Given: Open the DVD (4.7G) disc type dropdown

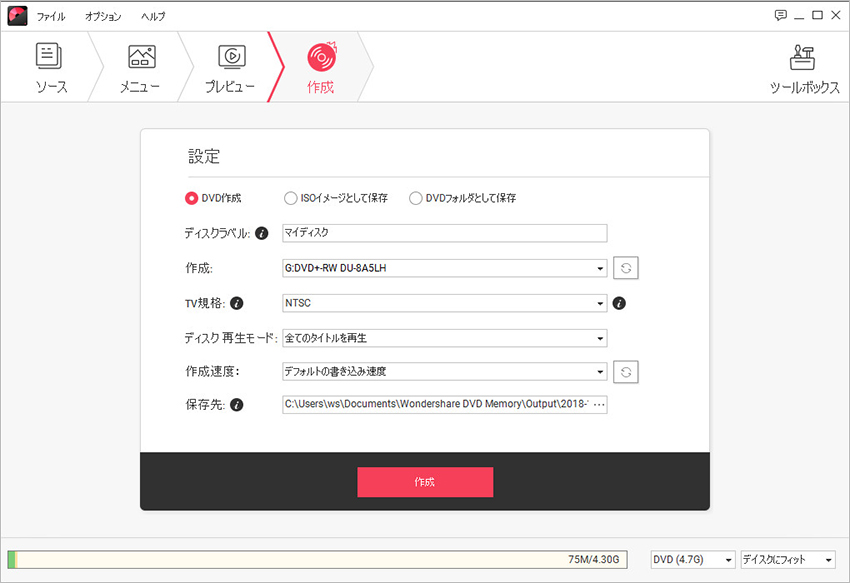Looking at the screenshot, I should pos(693,560).
